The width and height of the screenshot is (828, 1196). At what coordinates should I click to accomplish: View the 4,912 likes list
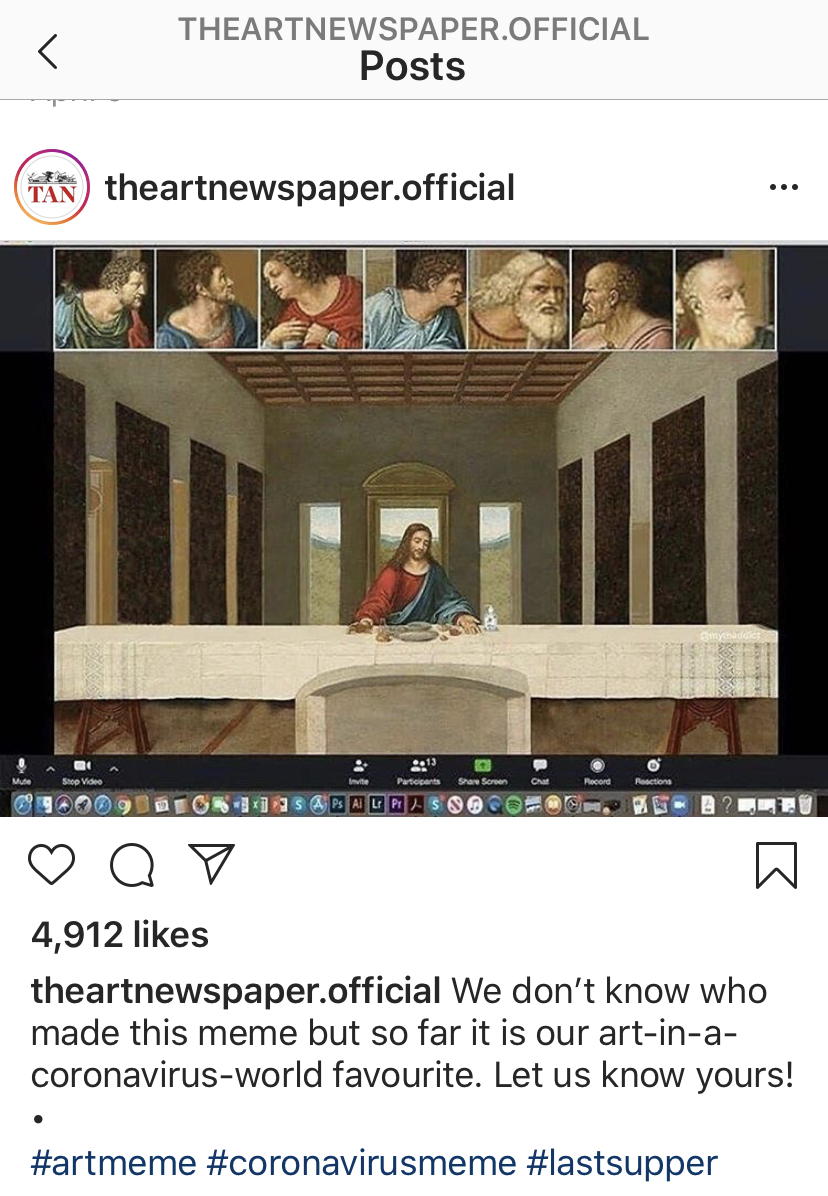tap(120, 934)
